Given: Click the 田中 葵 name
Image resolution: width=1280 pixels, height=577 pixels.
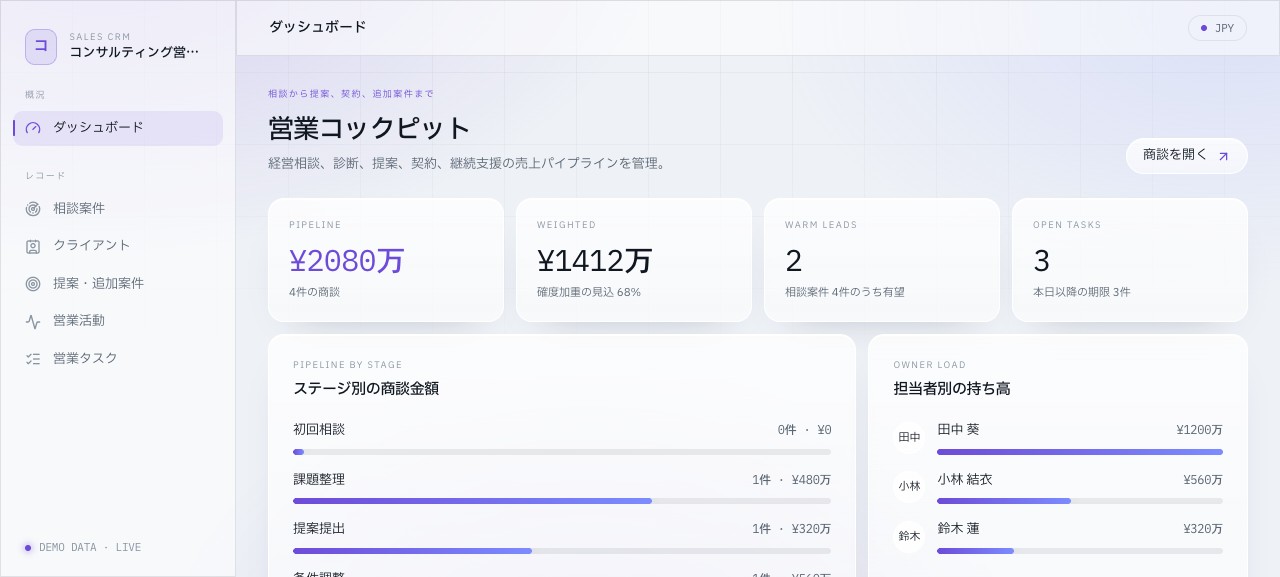Looking at the screenshot, I should (958, 430).
